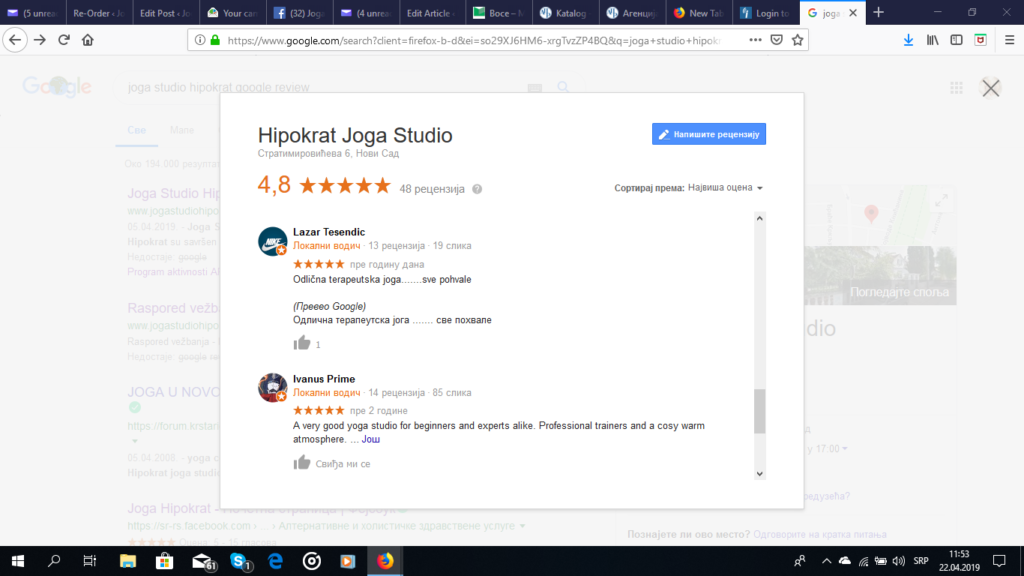Switch to the Login tab
This screenshot has height=576, width=1024.
[765, 12]
